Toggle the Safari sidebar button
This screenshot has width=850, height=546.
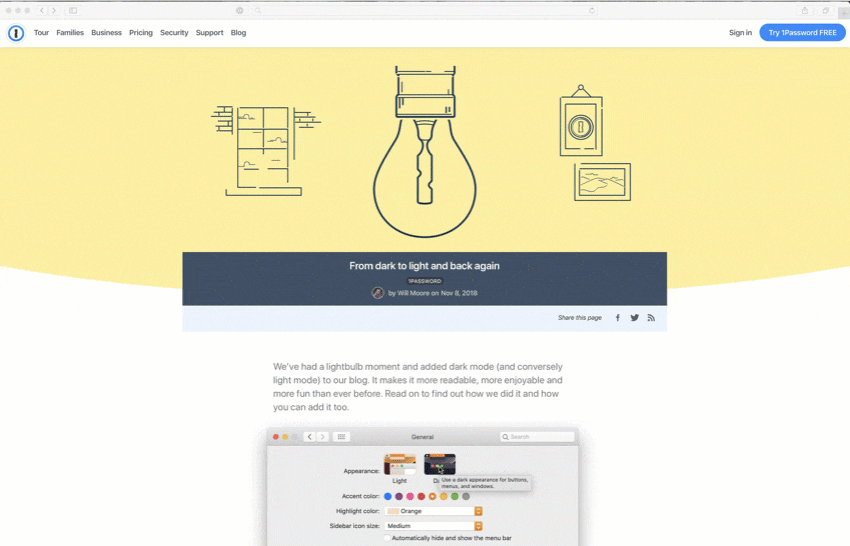[73, 10]
